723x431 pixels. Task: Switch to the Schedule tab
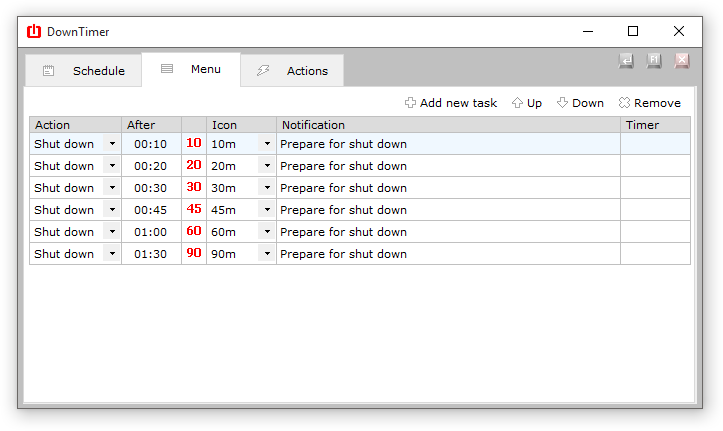(x=84, y=71)
